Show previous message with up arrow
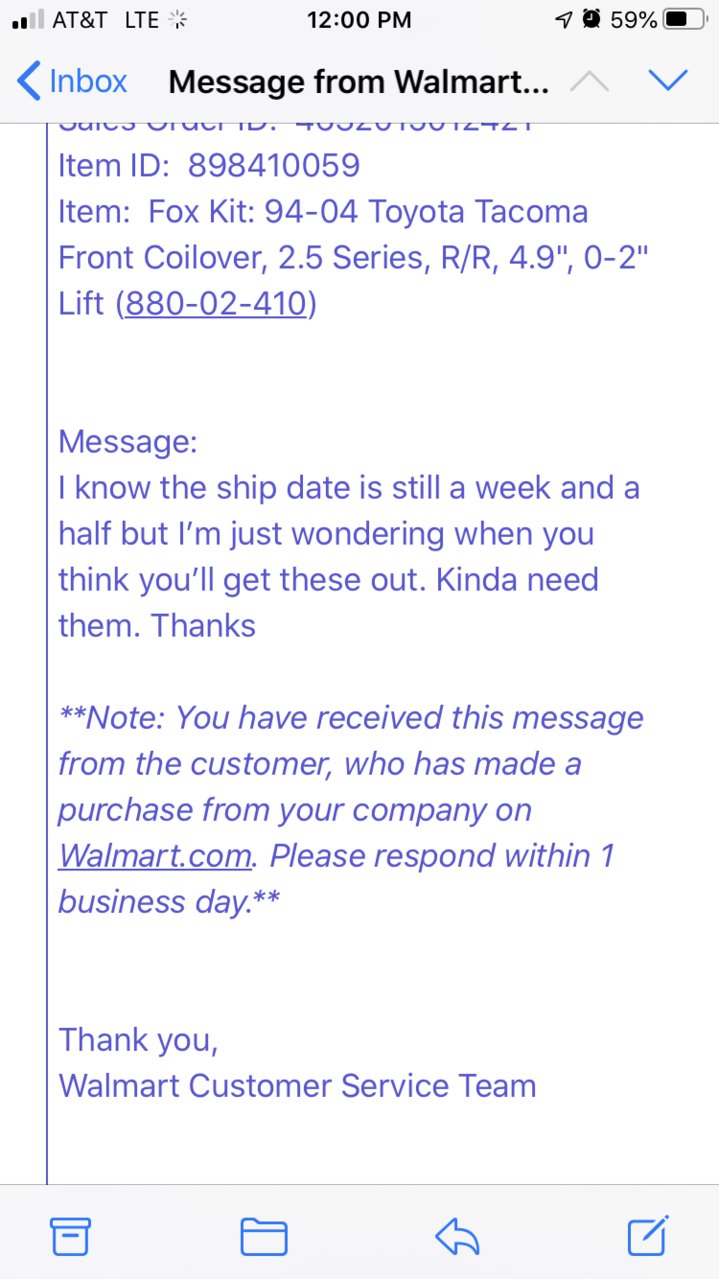The image size is (719, 1279). (589, 81)
